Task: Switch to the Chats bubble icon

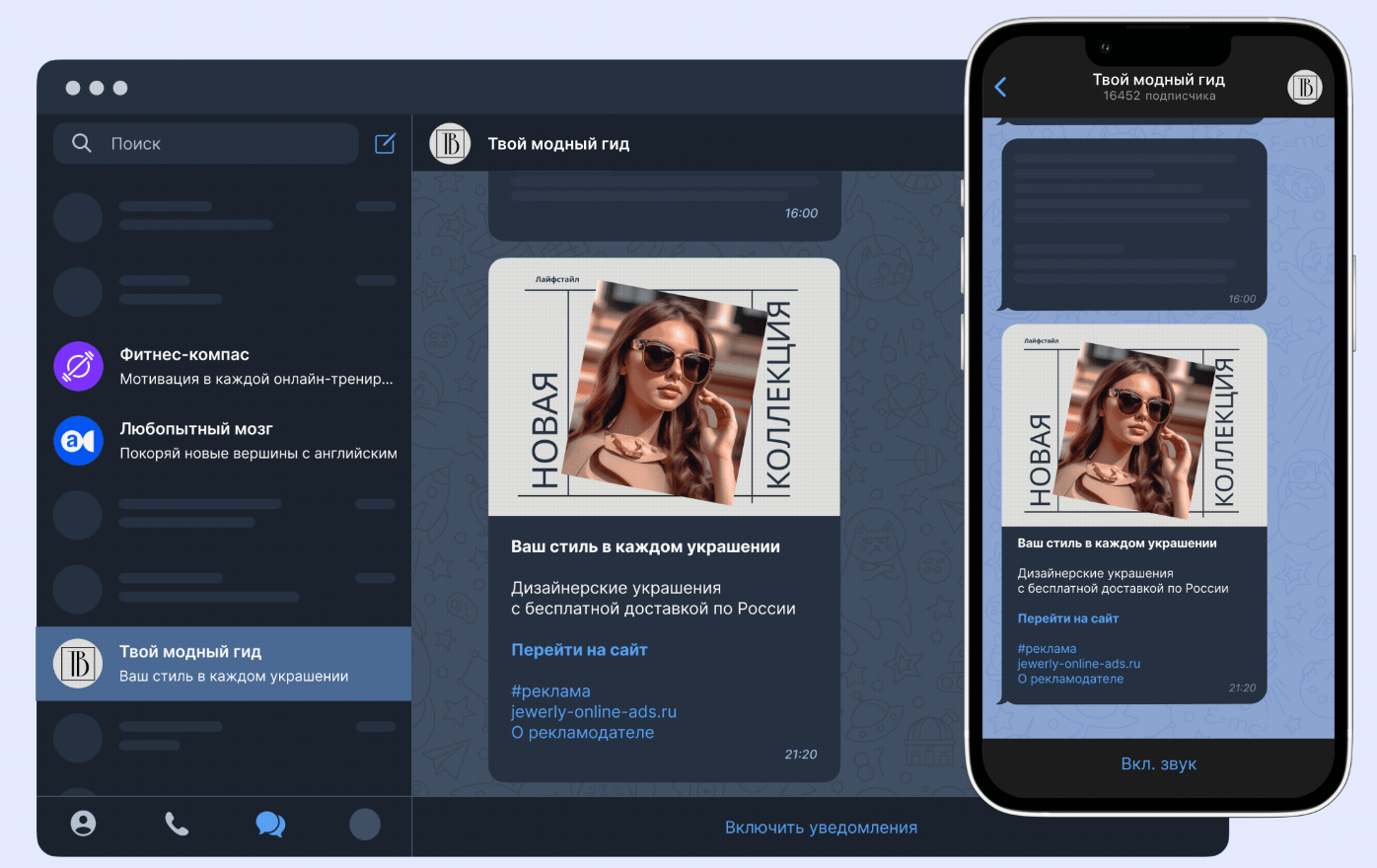Action: tap(270, 824)
